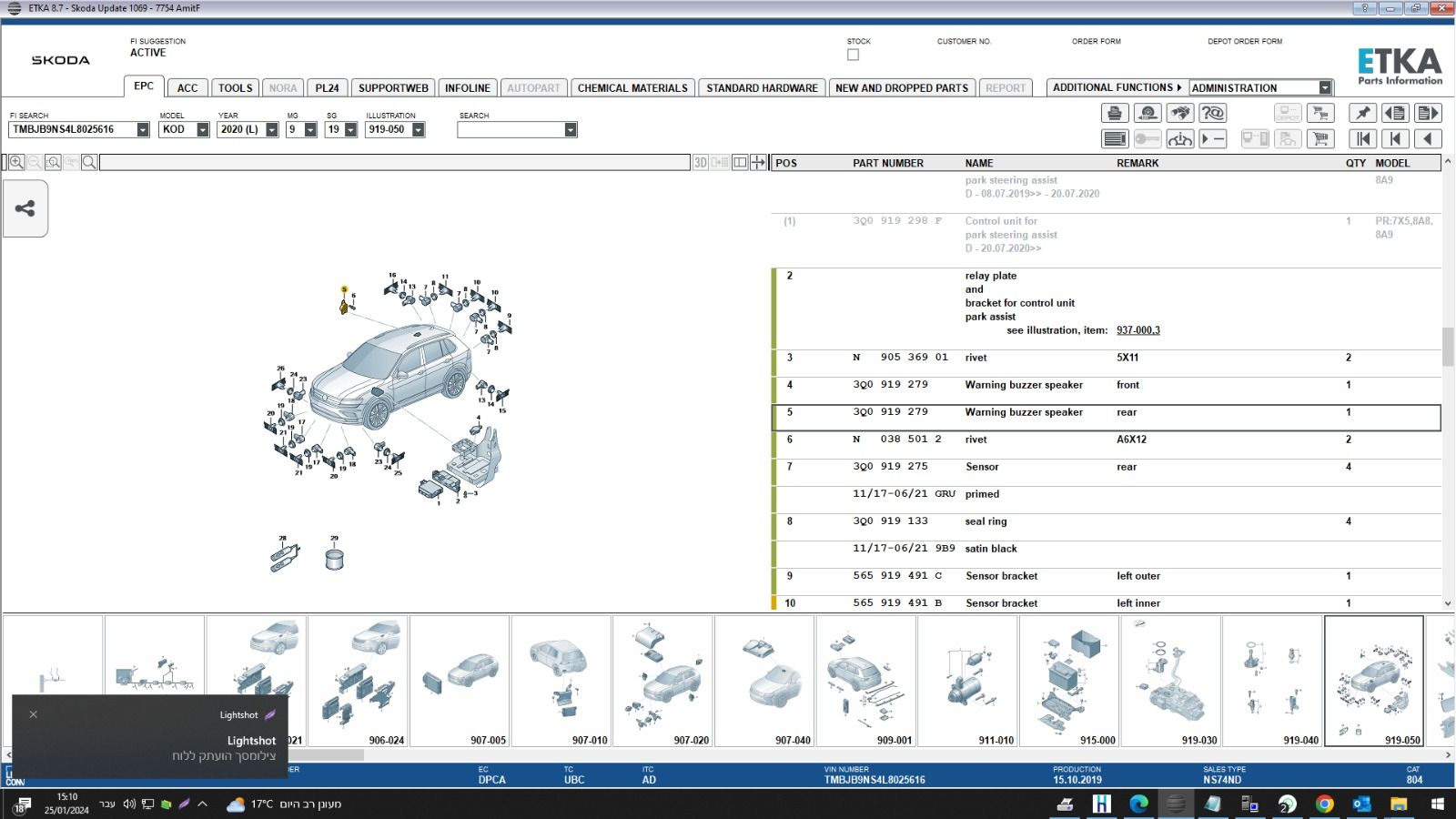Click the next page document icon
This screenshot has height=819, width=1456.
tap(1428, 113)
